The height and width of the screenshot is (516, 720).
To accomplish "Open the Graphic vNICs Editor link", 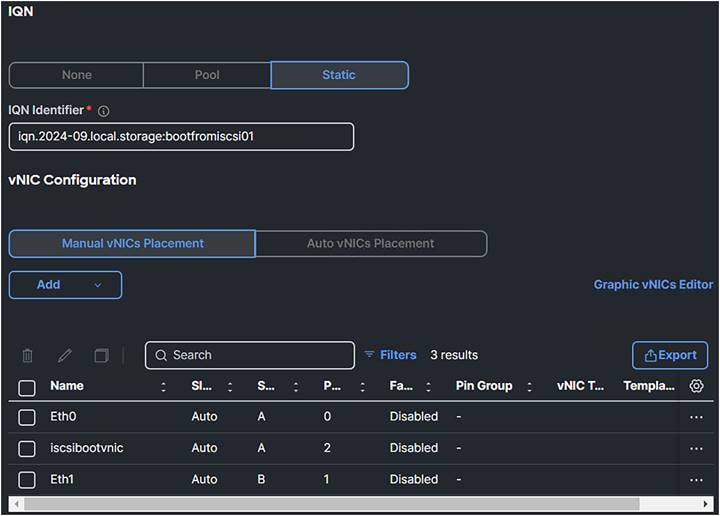I will tap(653, 285).
